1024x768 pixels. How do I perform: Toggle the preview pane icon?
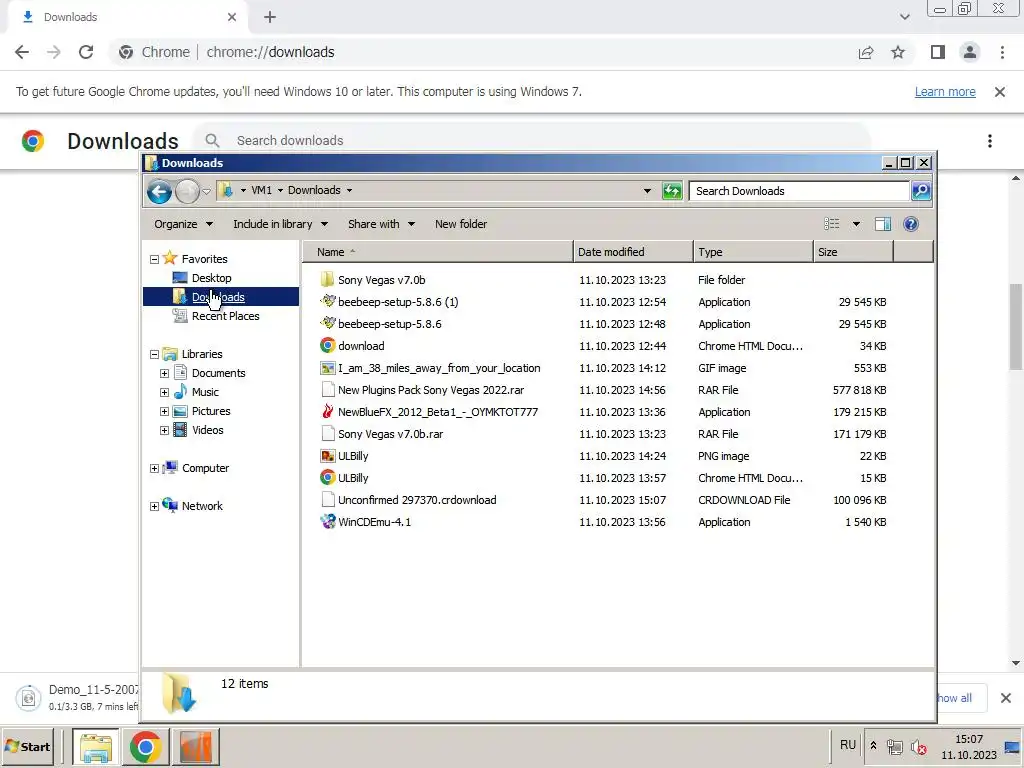click(x=883, y=224)
